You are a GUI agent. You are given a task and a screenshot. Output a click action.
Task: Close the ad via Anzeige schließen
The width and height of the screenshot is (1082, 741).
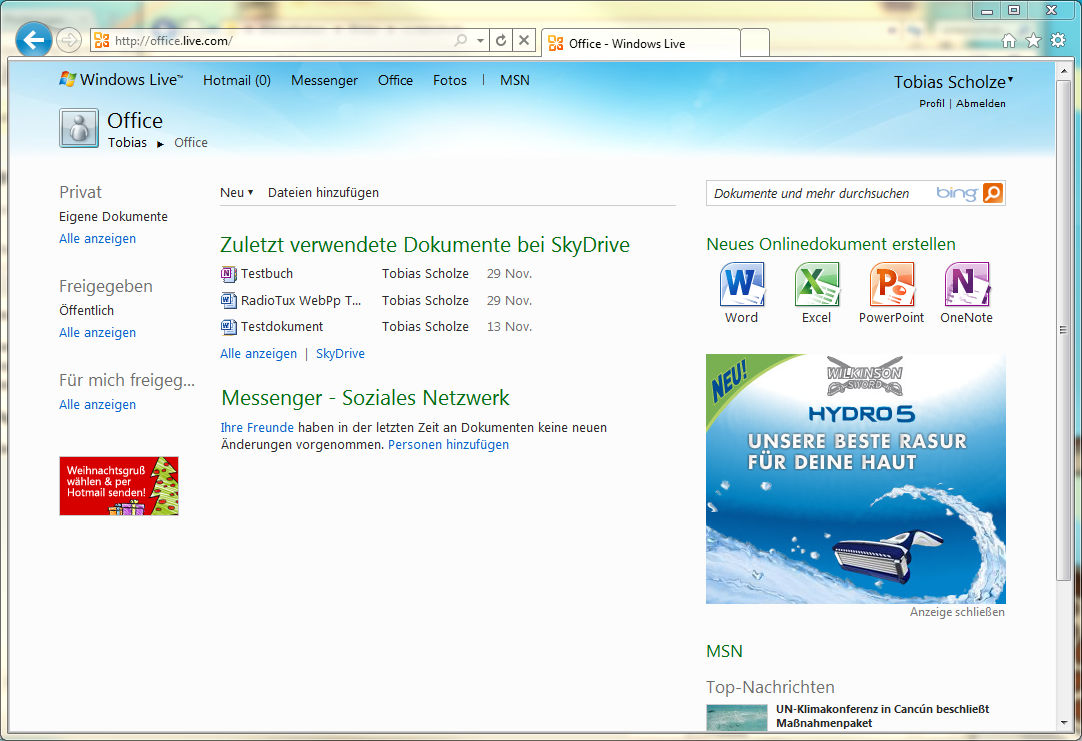click(957, 612)
